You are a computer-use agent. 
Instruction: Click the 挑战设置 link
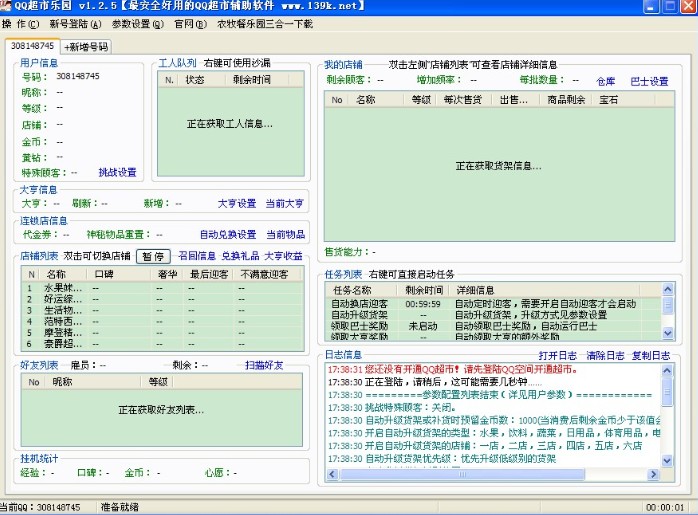(117, 172)
